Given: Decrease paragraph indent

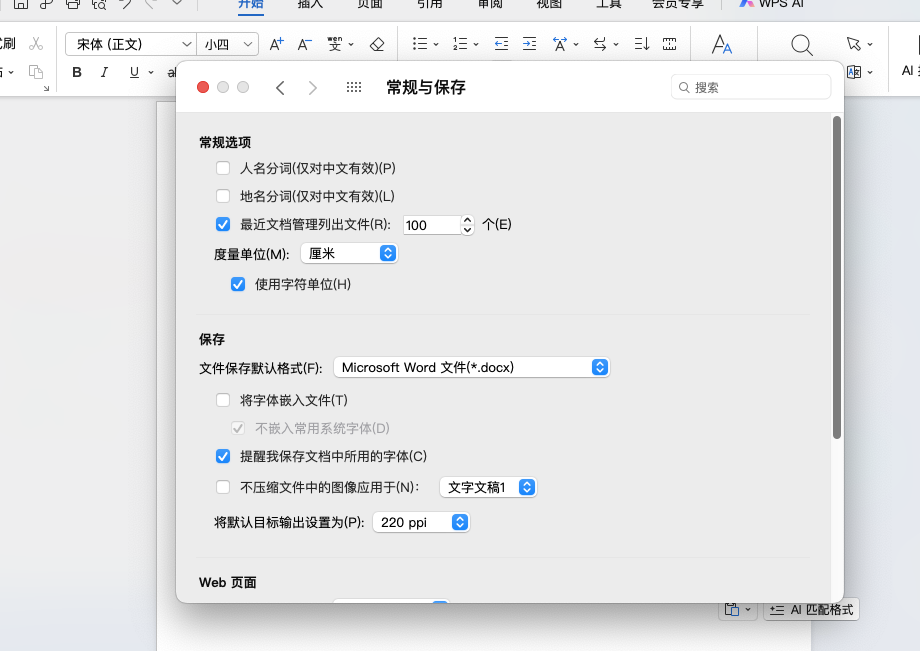Looking at the screenshot, I should coord(501,44).
